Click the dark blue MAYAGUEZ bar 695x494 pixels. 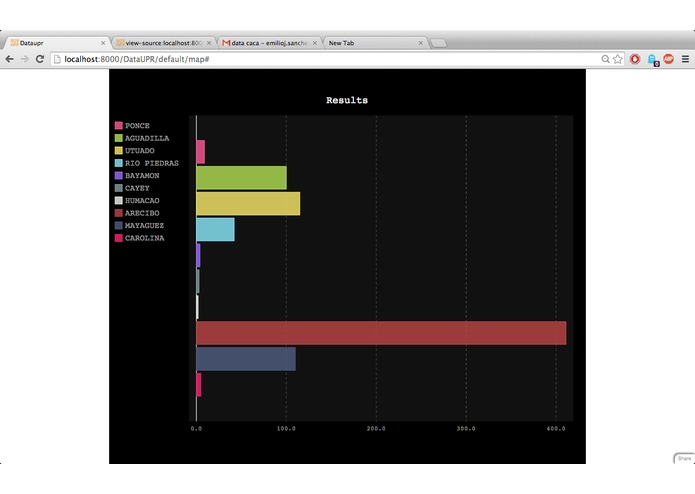coord(246,359)
